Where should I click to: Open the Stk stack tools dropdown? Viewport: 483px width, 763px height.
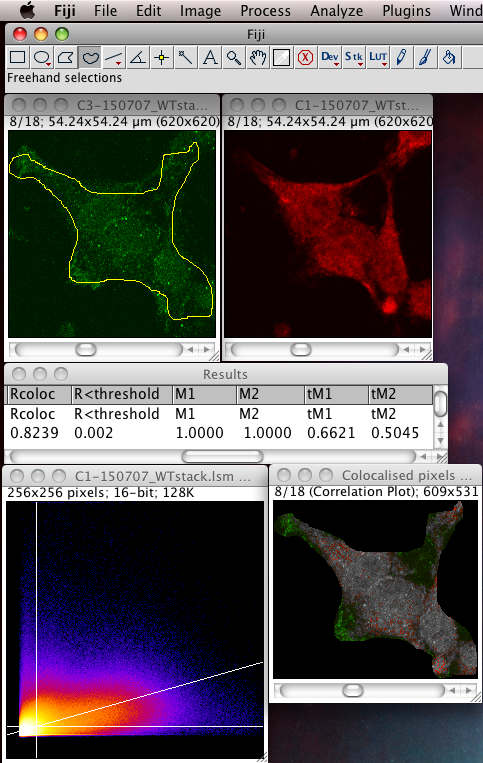coord(353,57)
